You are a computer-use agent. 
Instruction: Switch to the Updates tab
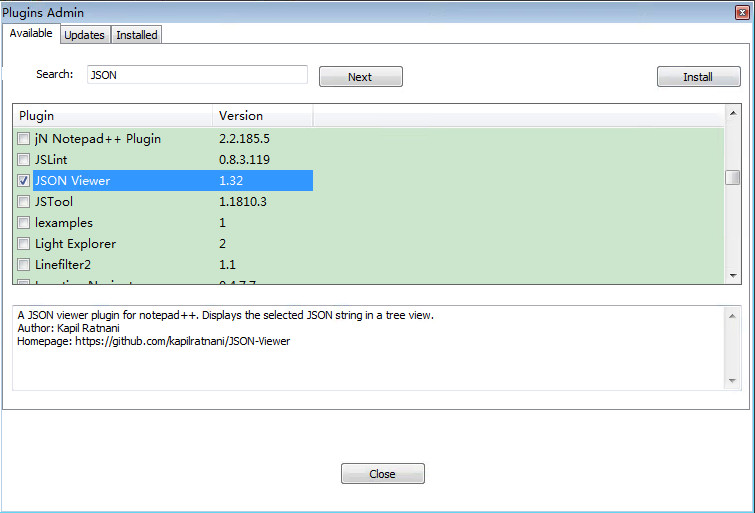[x=84, y=35]
